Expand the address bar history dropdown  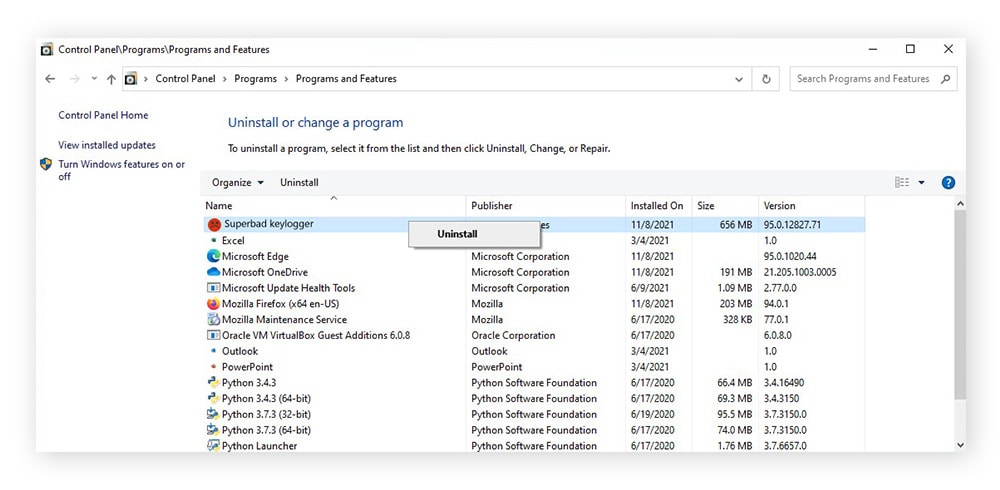[x=739, y=80]
